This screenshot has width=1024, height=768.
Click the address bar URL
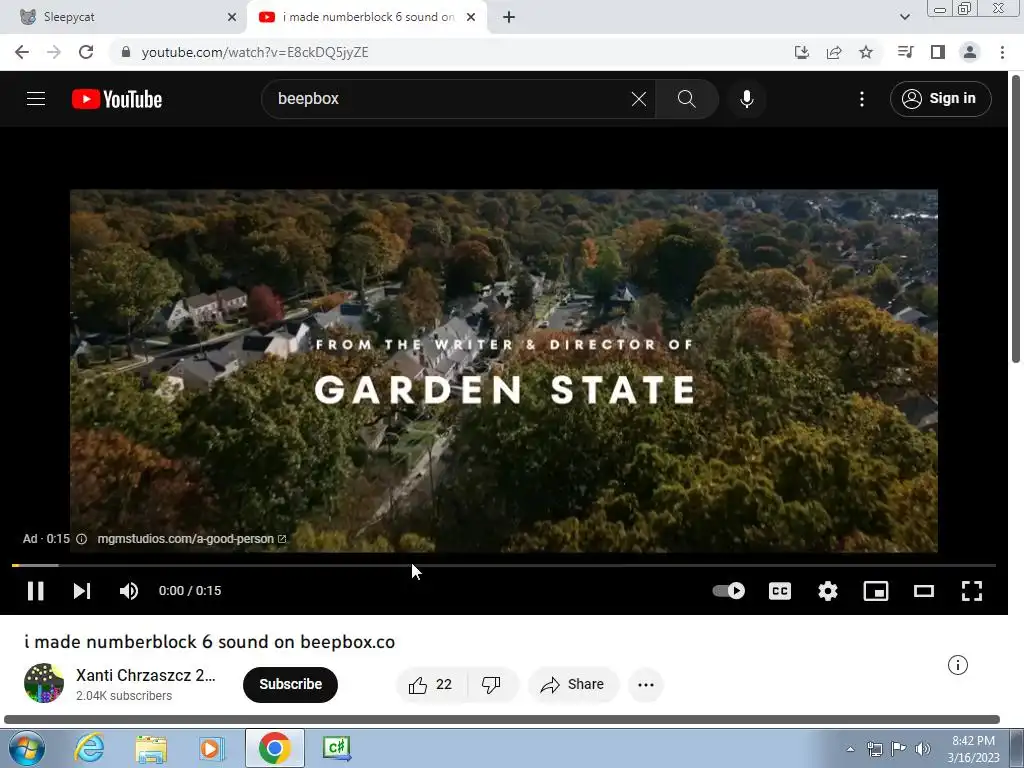255,52
